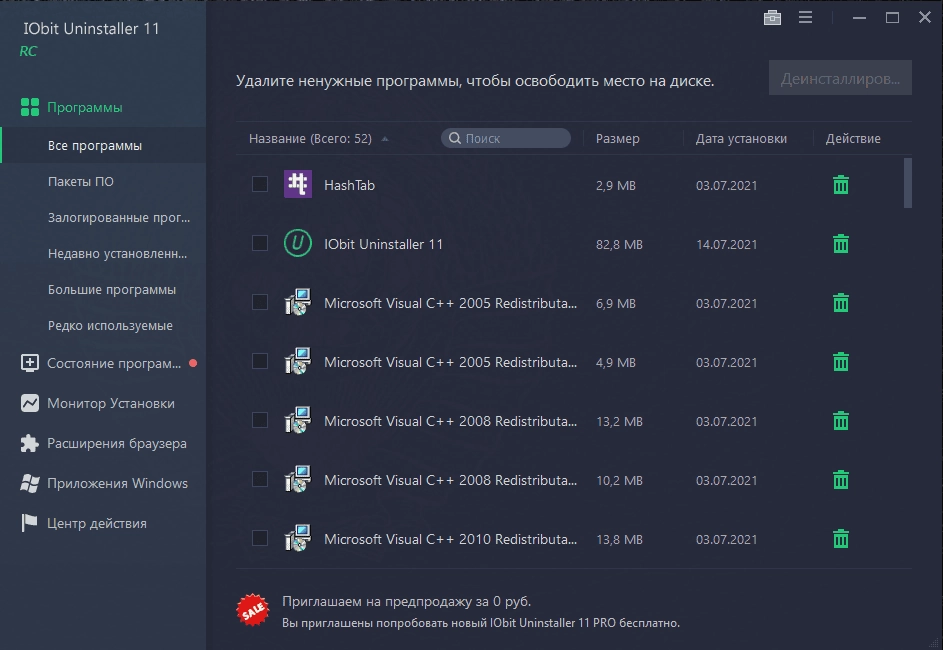This screenshot has height=650, width=943.
Task: Click the Поиск search field
Action: [x=506, y=138]
